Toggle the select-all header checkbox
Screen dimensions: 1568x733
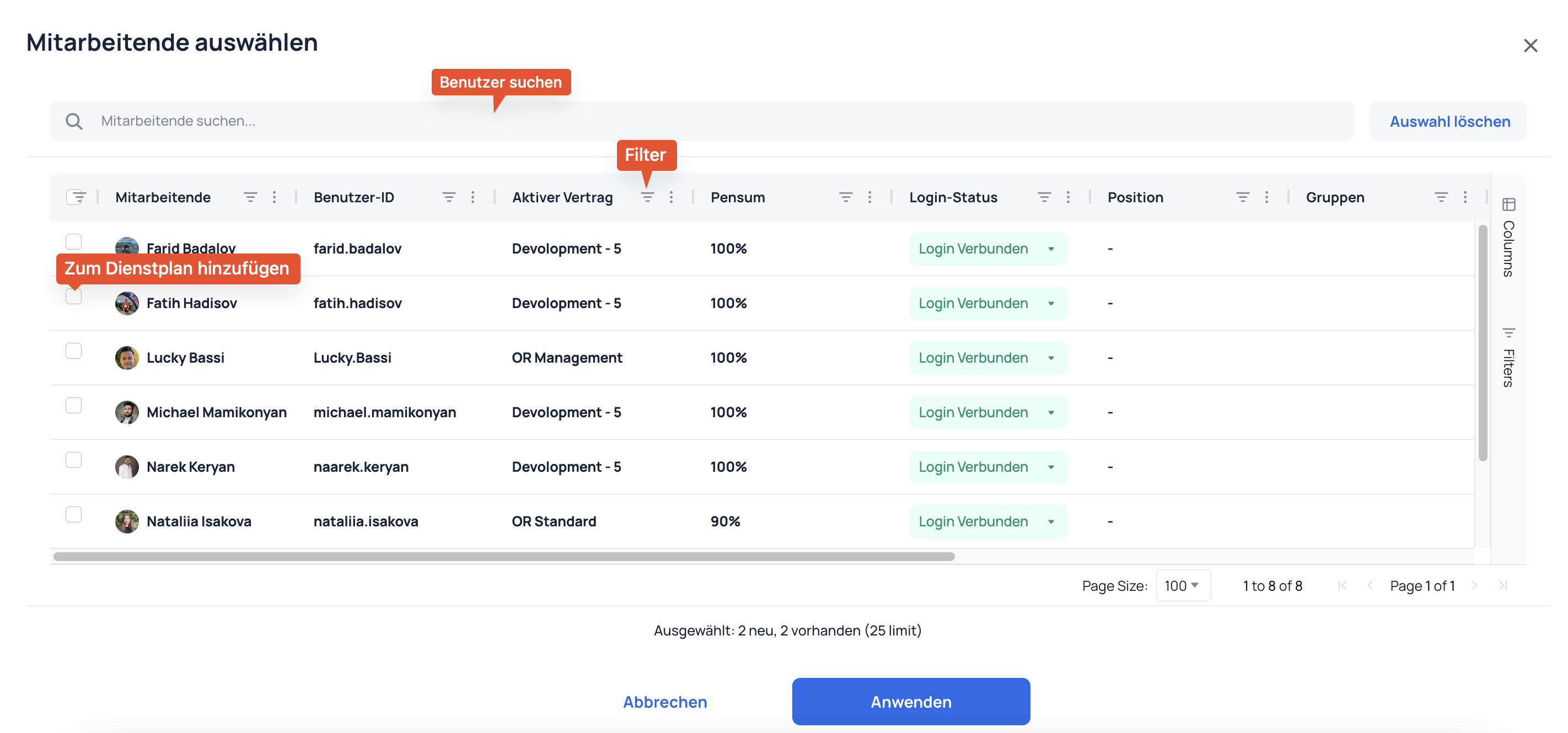coord(74,197)
